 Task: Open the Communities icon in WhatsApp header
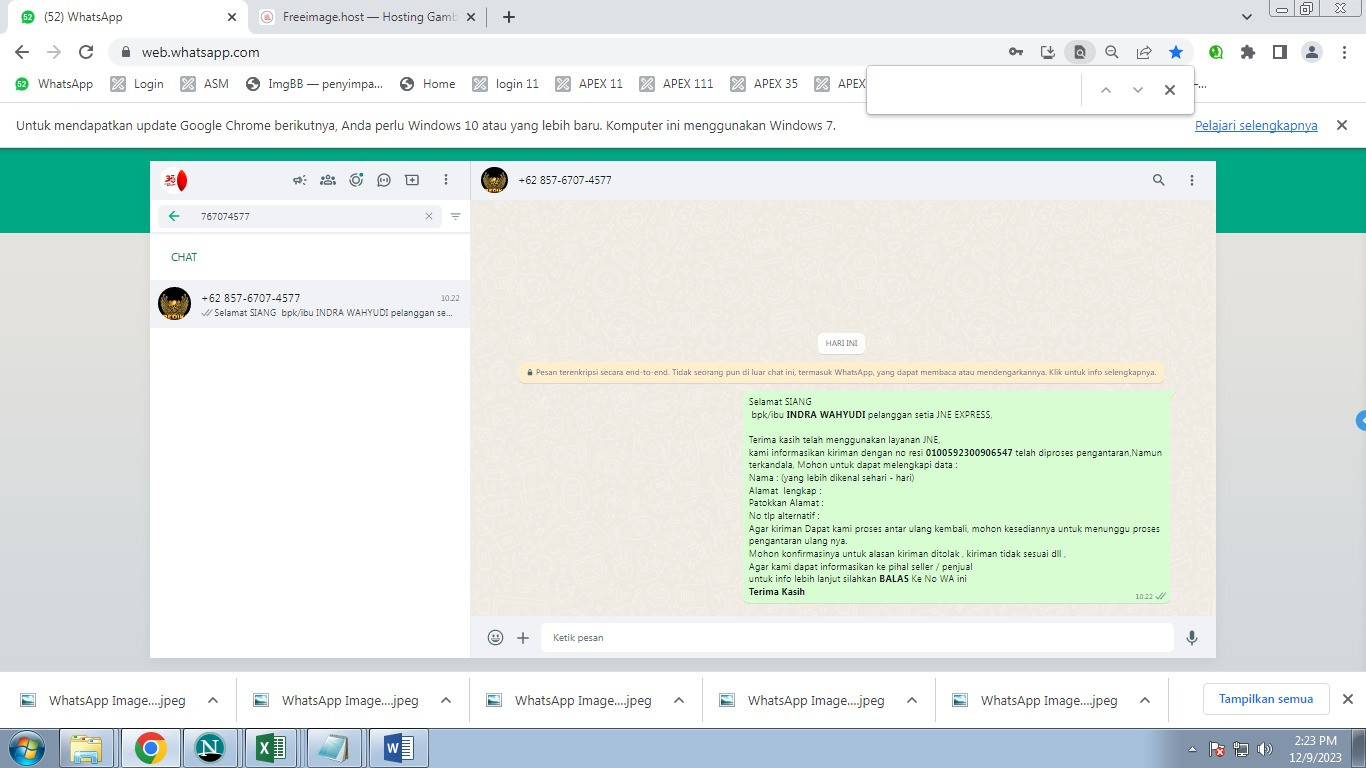point(328,180)
